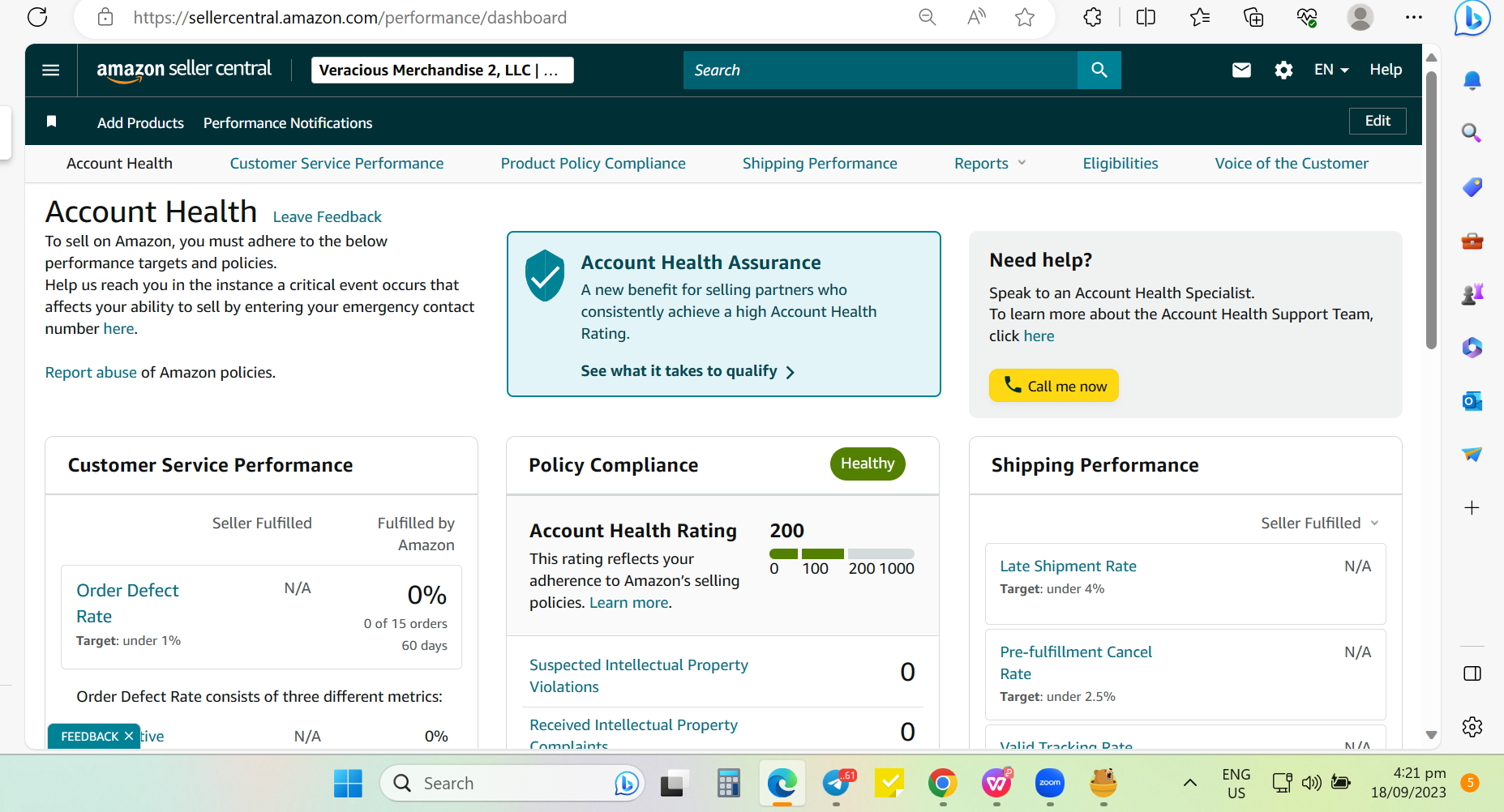Open the browser zoom control icon
The image size is (1504, 812).
pyautogui.click(x=927, y=17)
